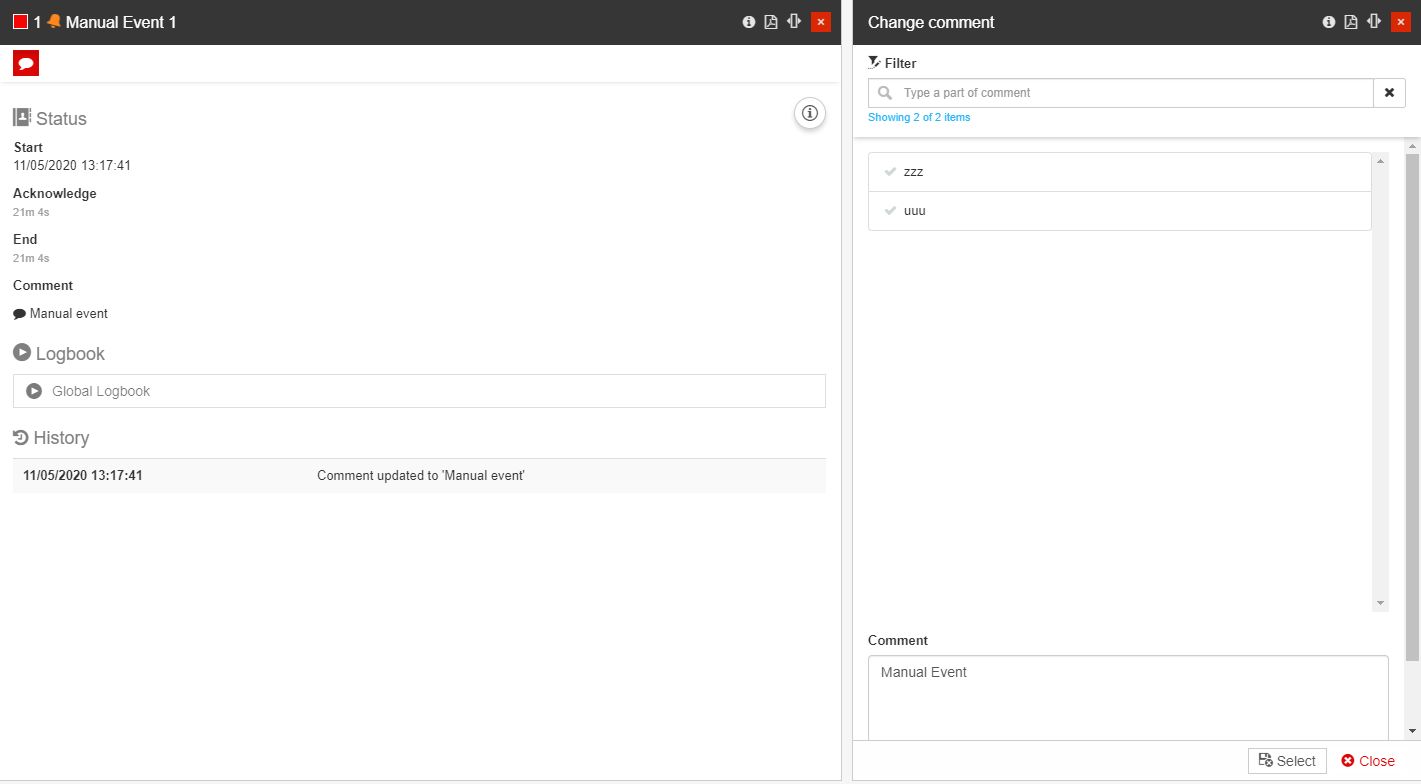Image resolution: width=1421 pixels, height=784 pixels.
Task: Export Manual Event 1 panel to PDF
Action: pos(771,22)
